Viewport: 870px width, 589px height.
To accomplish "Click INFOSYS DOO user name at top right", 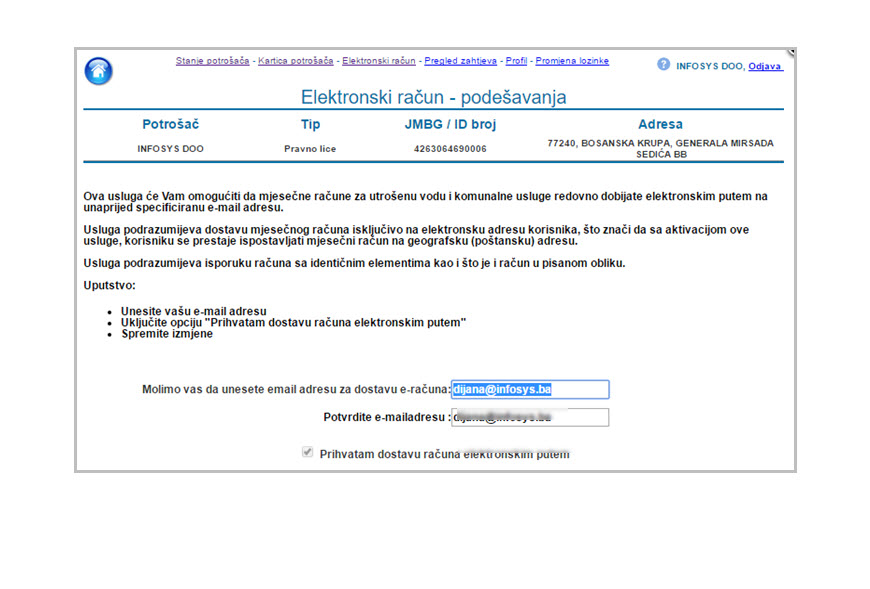I will (x=710, y=67).
